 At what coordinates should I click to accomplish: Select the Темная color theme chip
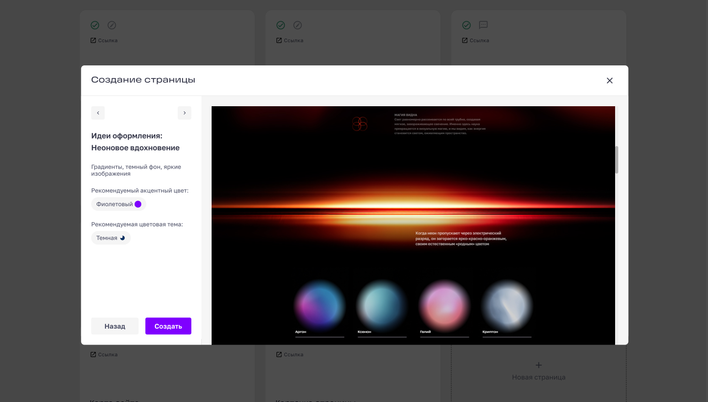coord(111,238)
